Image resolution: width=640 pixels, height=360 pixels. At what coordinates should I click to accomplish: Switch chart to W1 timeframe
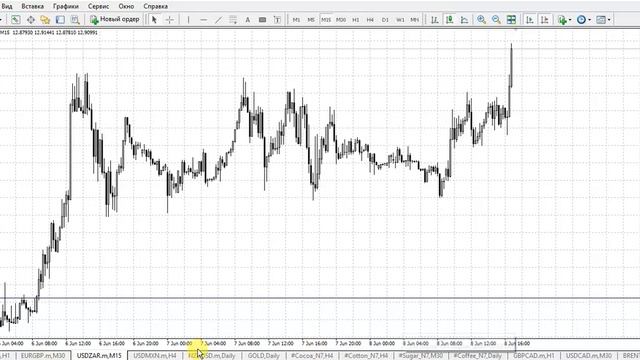click(400, 20)
